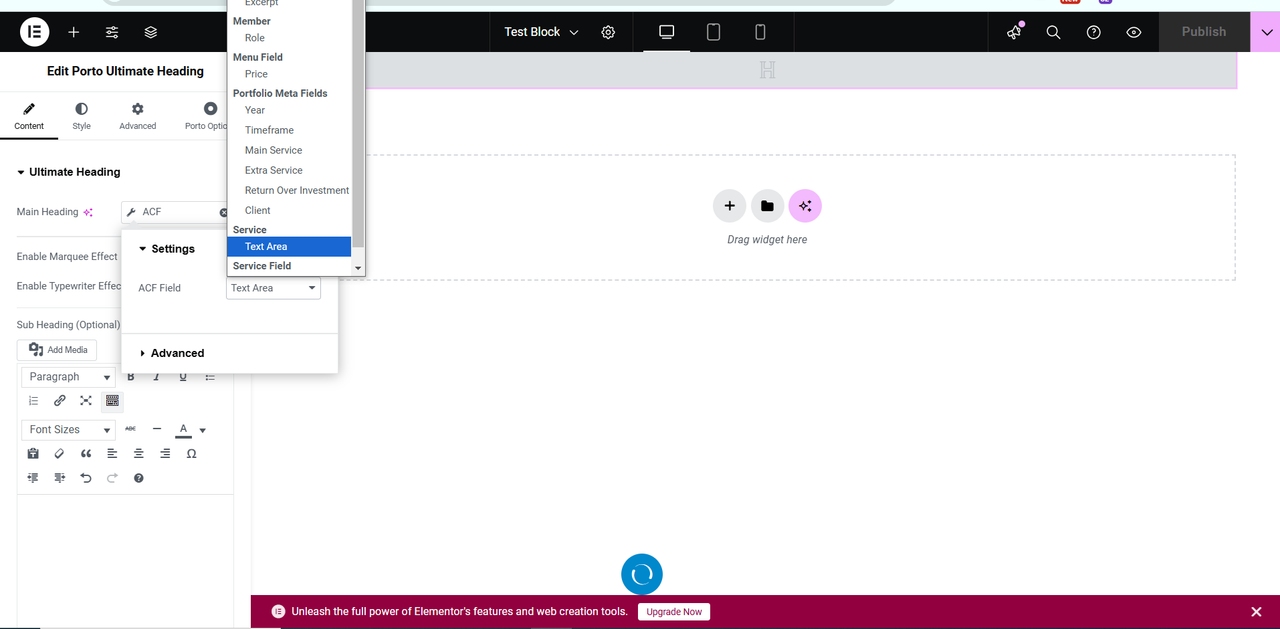The width and height of the screenshot is (1280, 629).
Task: Add new section plus button on canvas
Action: (x=730, y=206)
